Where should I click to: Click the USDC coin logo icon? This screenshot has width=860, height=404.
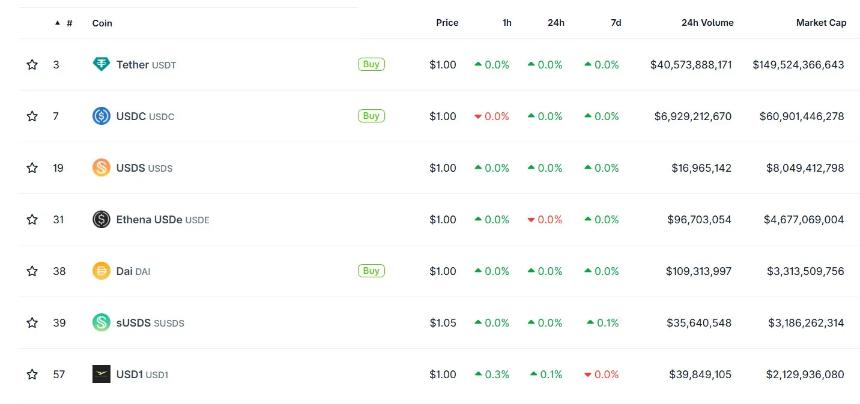tap(101, 116)
